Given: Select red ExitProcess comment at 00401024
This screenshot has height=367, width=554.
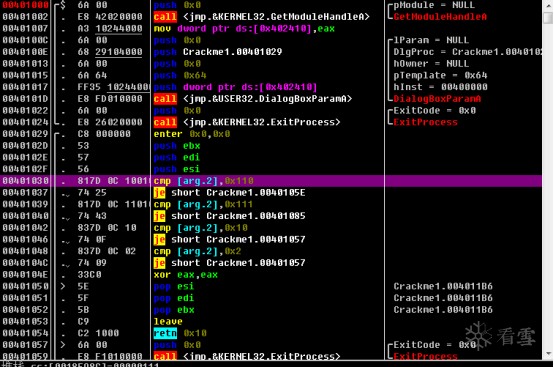Looking at the screenshot, I should 425,122.
